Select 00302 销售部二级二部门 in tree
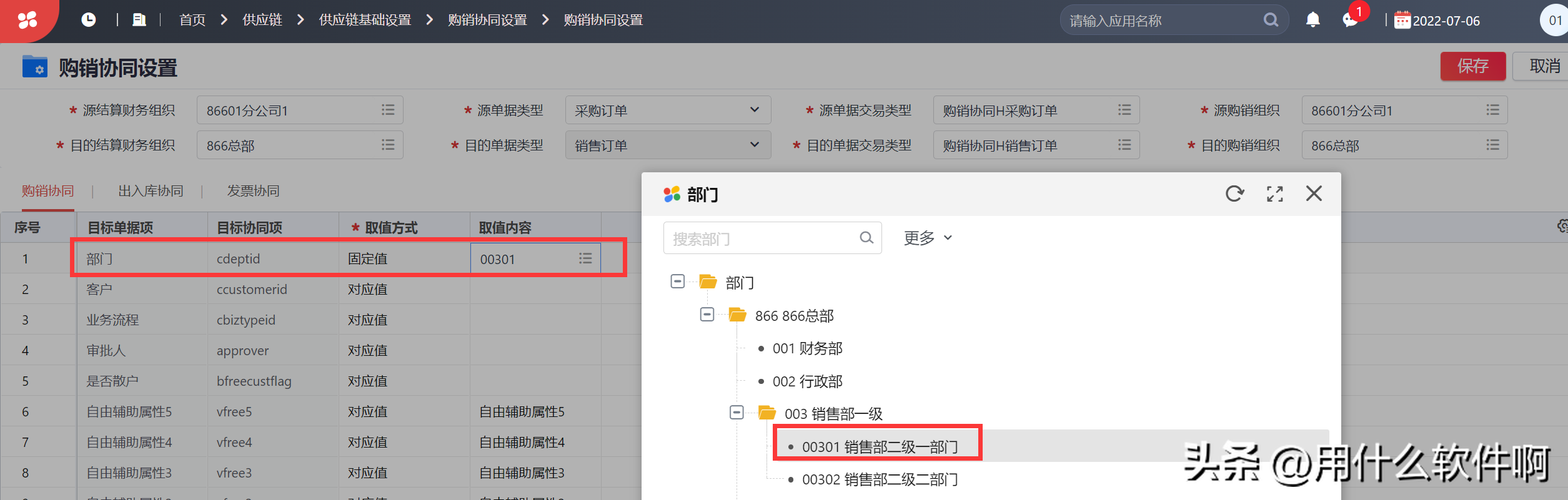The height and width of the screenshot is (500, 1568). click(879, 479)
